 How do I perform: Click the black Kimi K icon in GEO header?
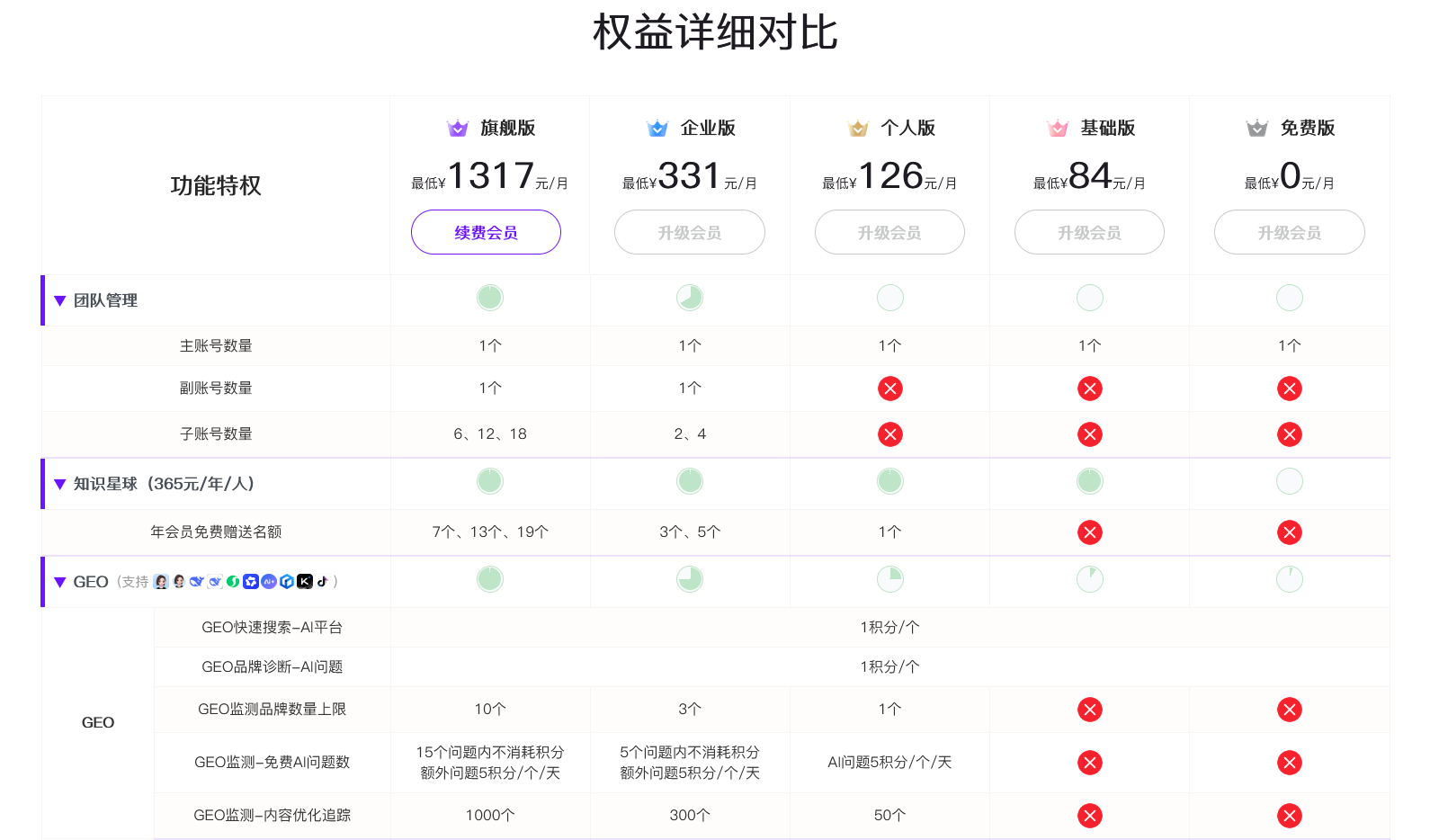point(305,582)
